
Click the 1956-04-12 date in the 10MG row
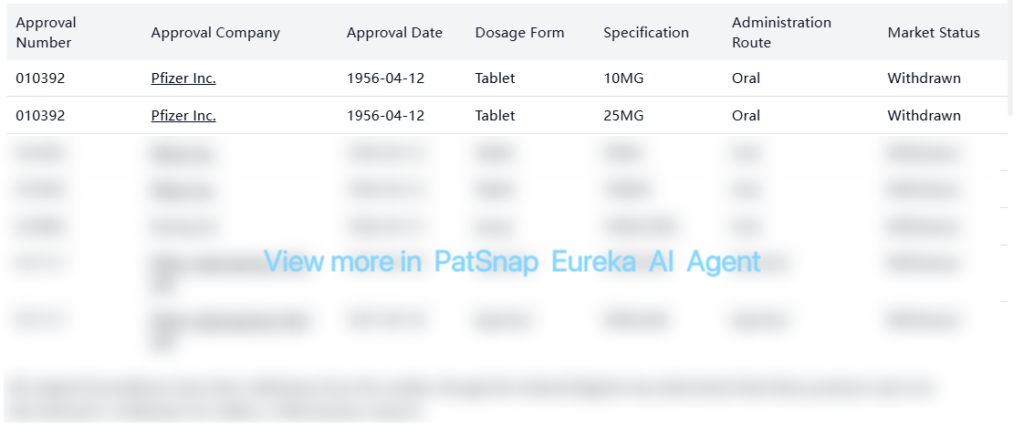pyautogui.click(x=385, y=78)
